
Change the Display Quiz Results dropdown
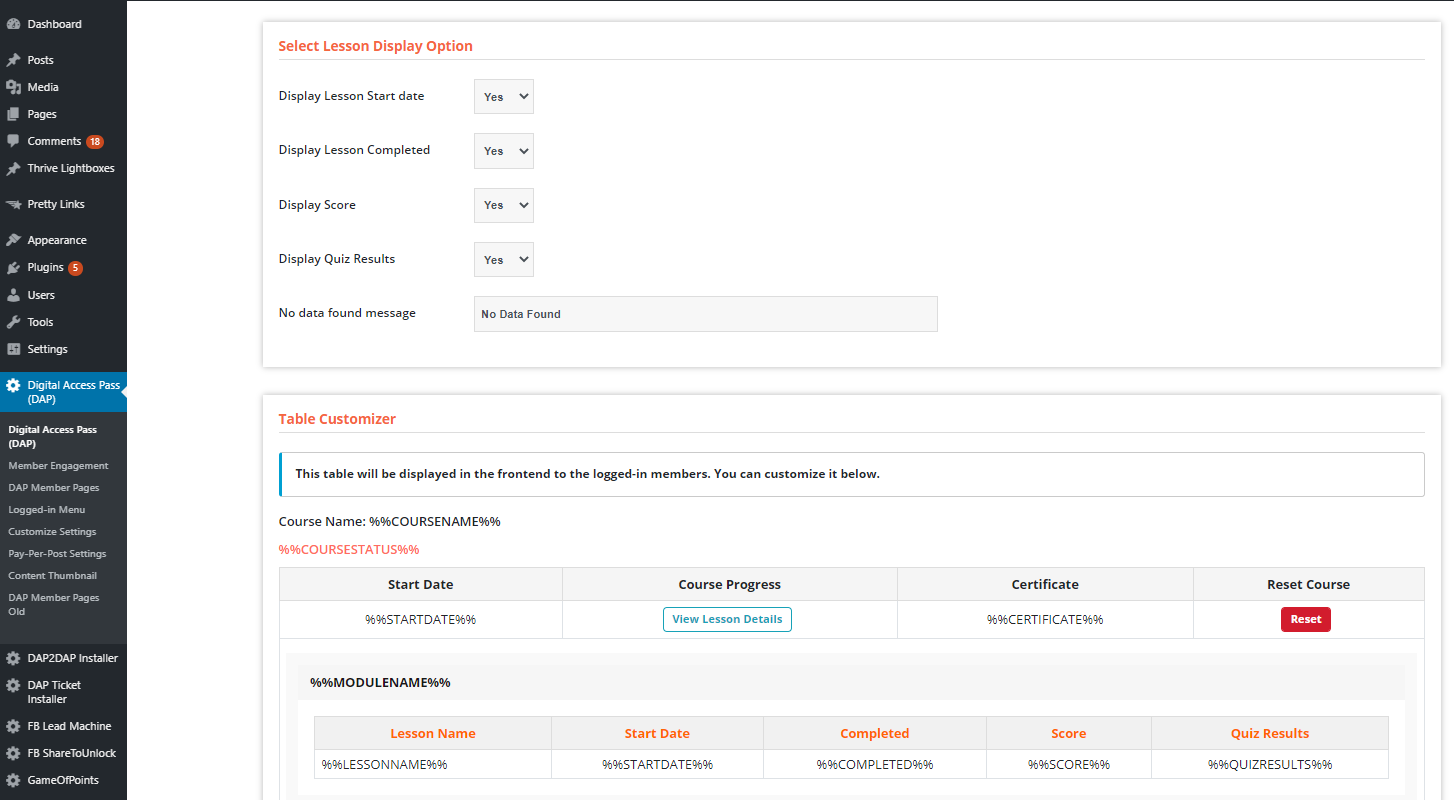click(503, 259)
